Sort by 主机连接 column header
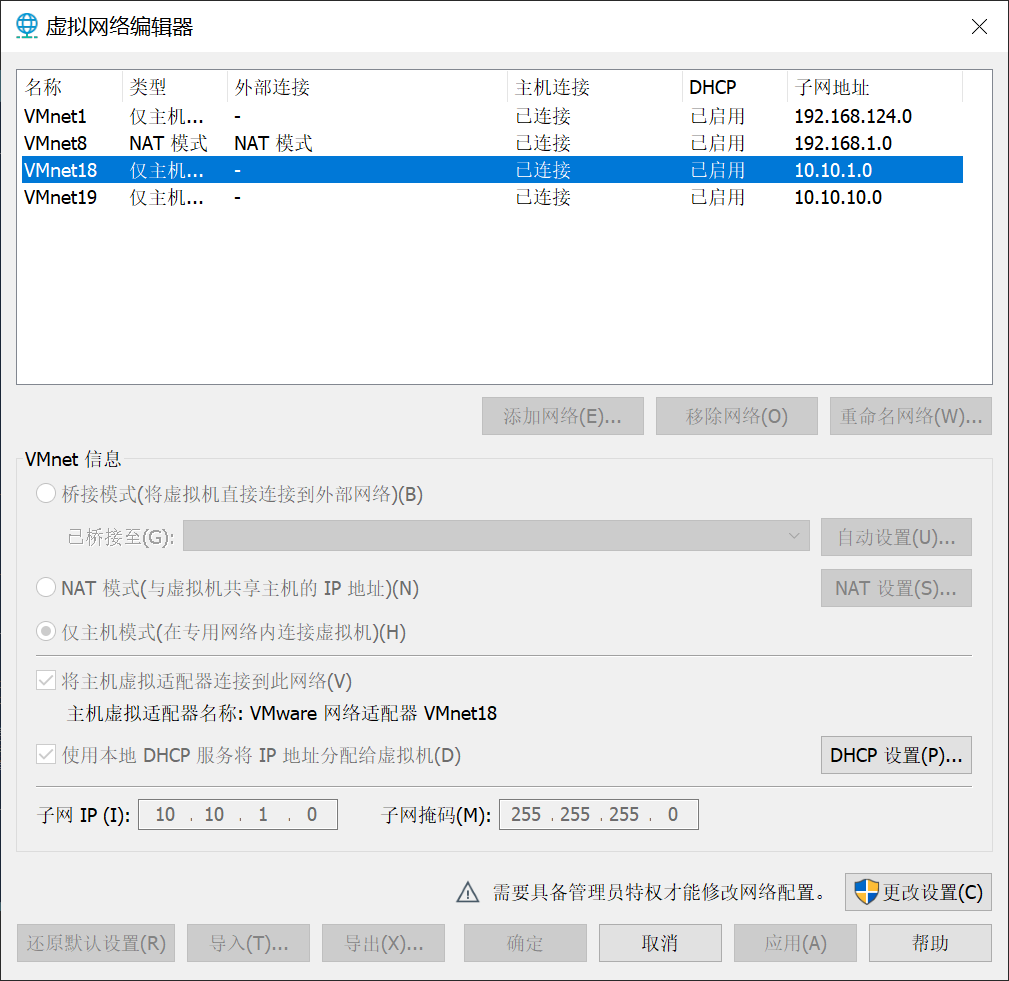This screenshot has width=1009, height=981. click(x=595, y=87)
